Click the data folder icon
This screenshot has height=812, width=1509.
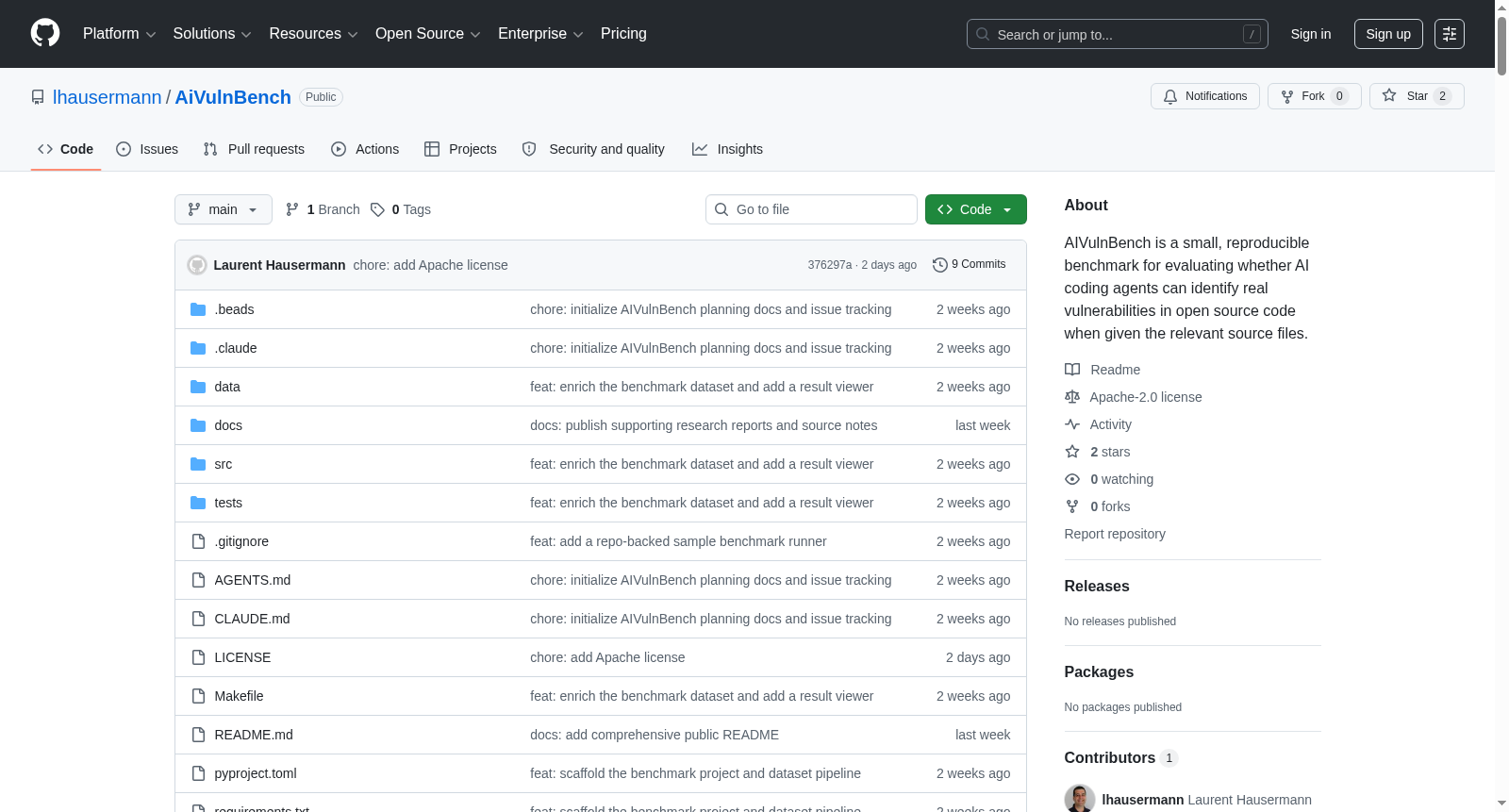click(x=198, y=387)
